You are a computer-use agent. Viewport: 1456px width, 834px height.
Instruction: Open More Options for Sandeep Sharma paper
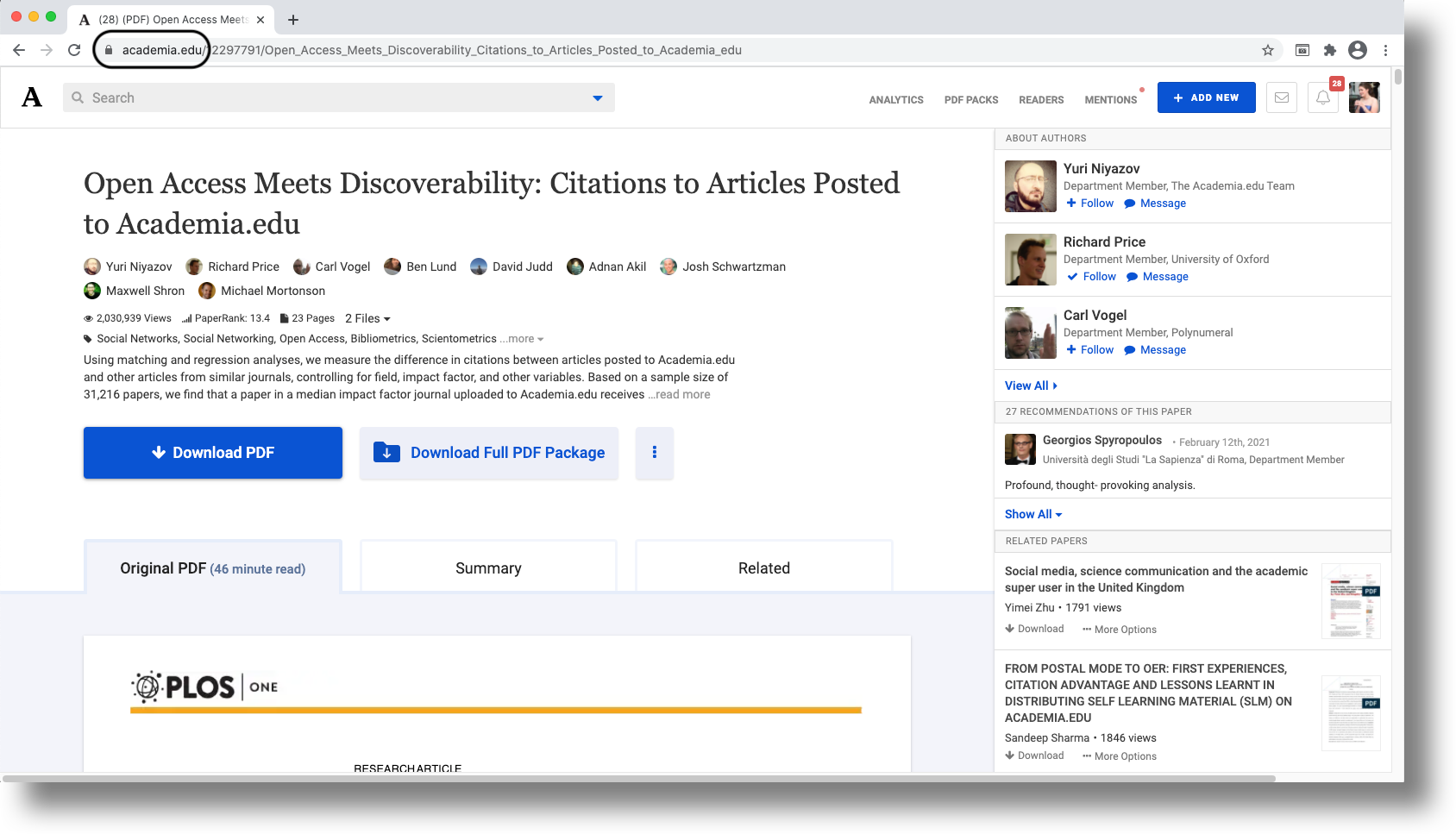point(1120,756)
